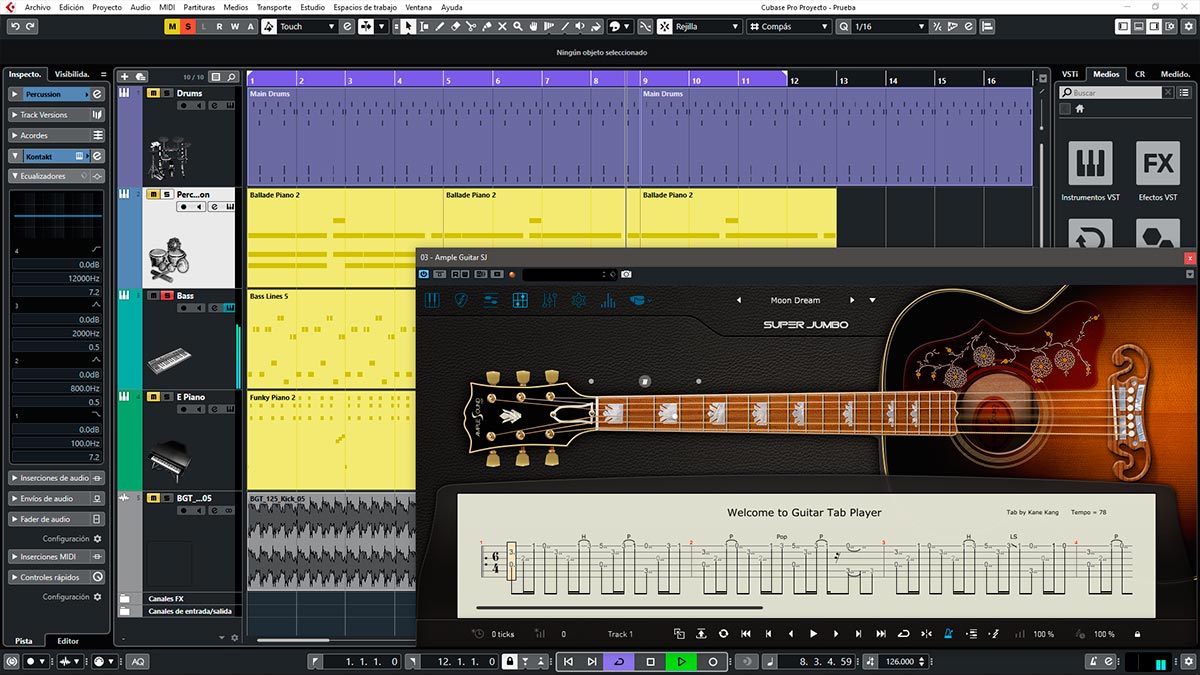Click the AQ auto-quantize button
1200x675 pixels.
pos(138,661)
